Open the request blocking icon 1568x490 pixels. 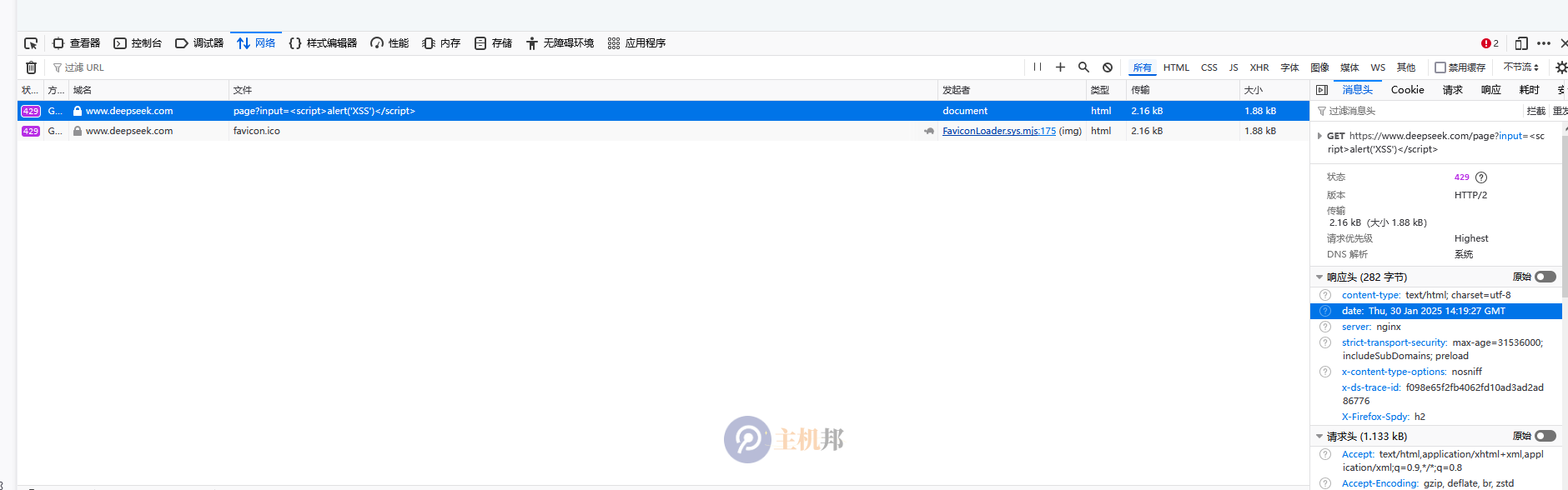pos(1107,67)
